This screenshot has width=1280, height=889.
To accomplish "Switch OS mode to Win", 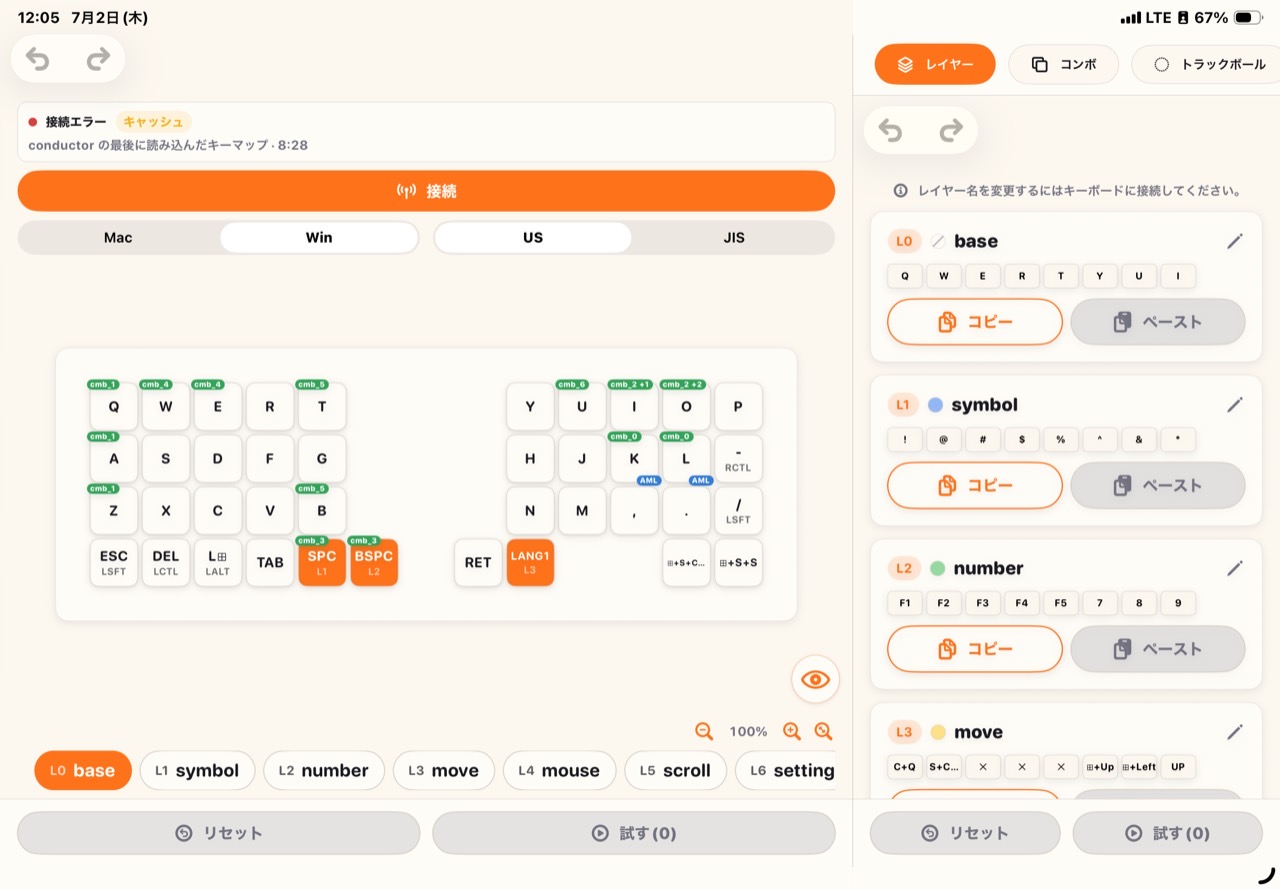I will (x=319, y=238).
